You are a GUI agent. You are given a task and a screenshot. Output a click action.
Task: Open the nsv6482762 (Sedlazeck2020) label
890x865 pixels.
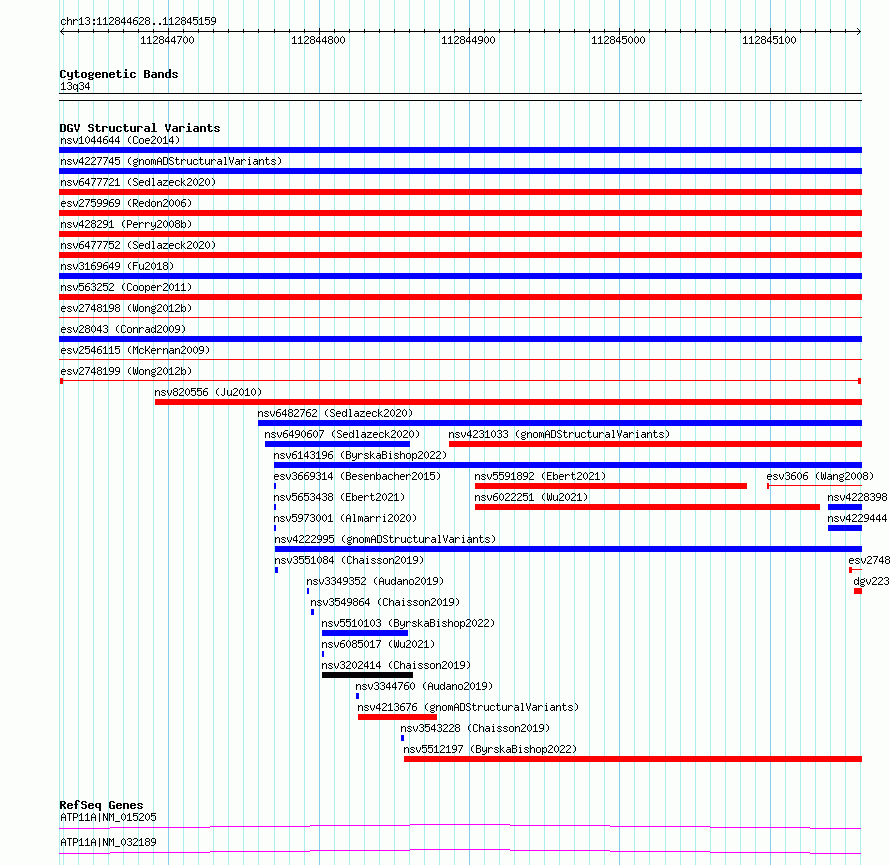[335, 413]
